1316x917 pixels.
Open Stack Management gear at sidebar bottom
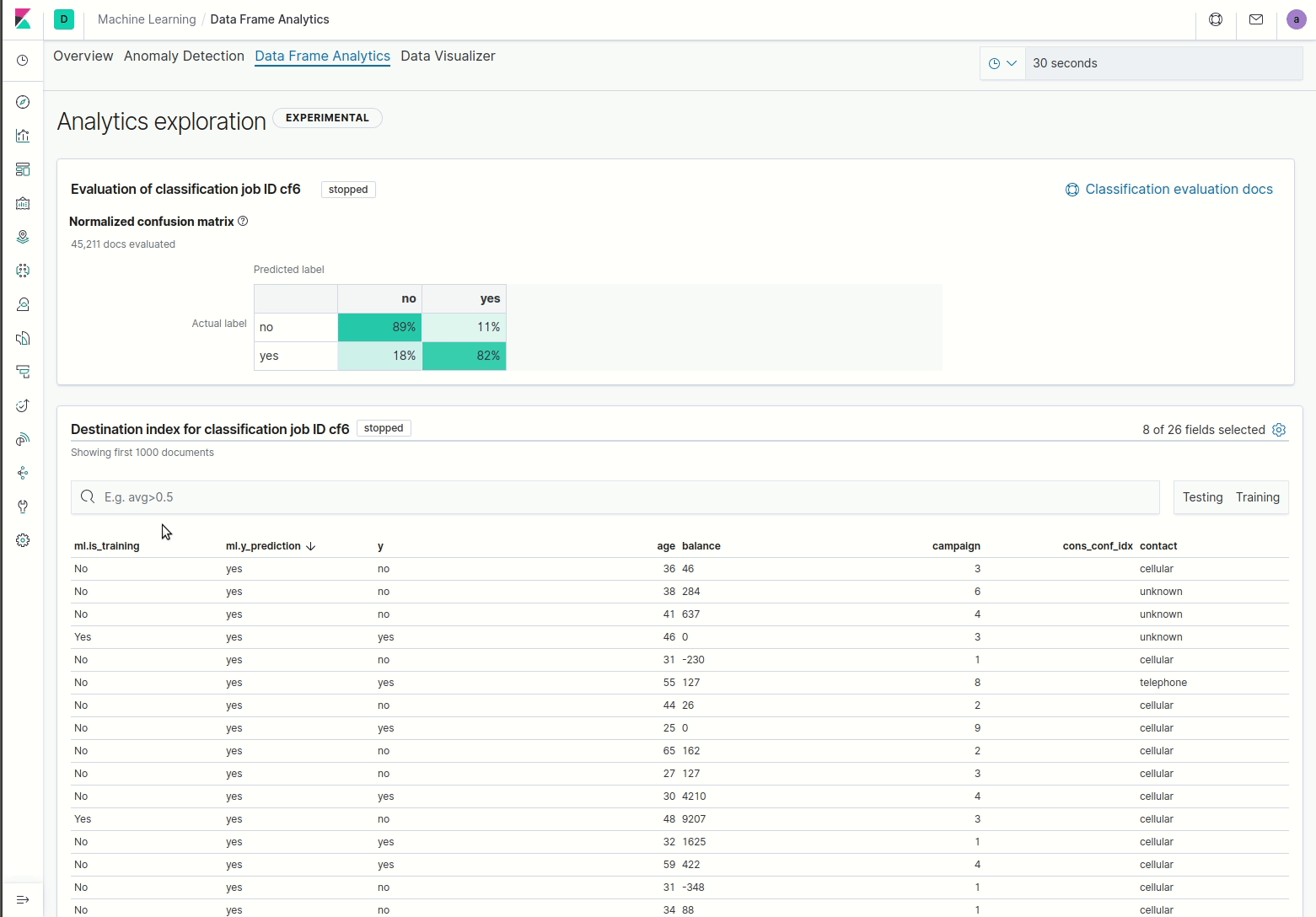[x=22, y=539]
